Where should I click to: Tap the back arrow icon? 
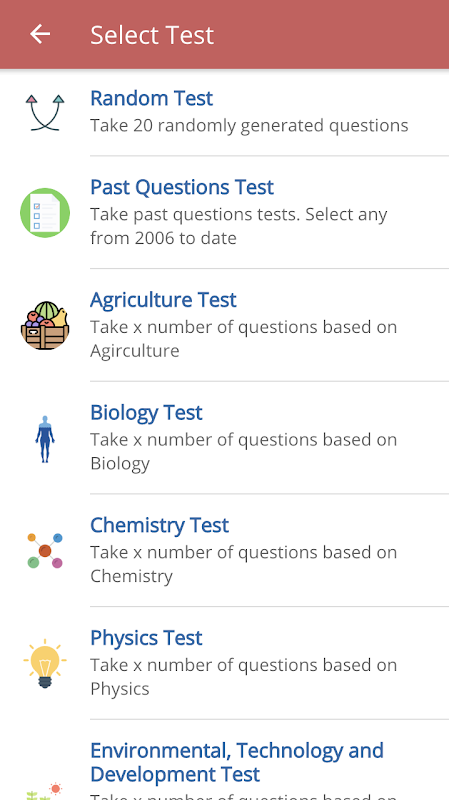pos(40,34)
